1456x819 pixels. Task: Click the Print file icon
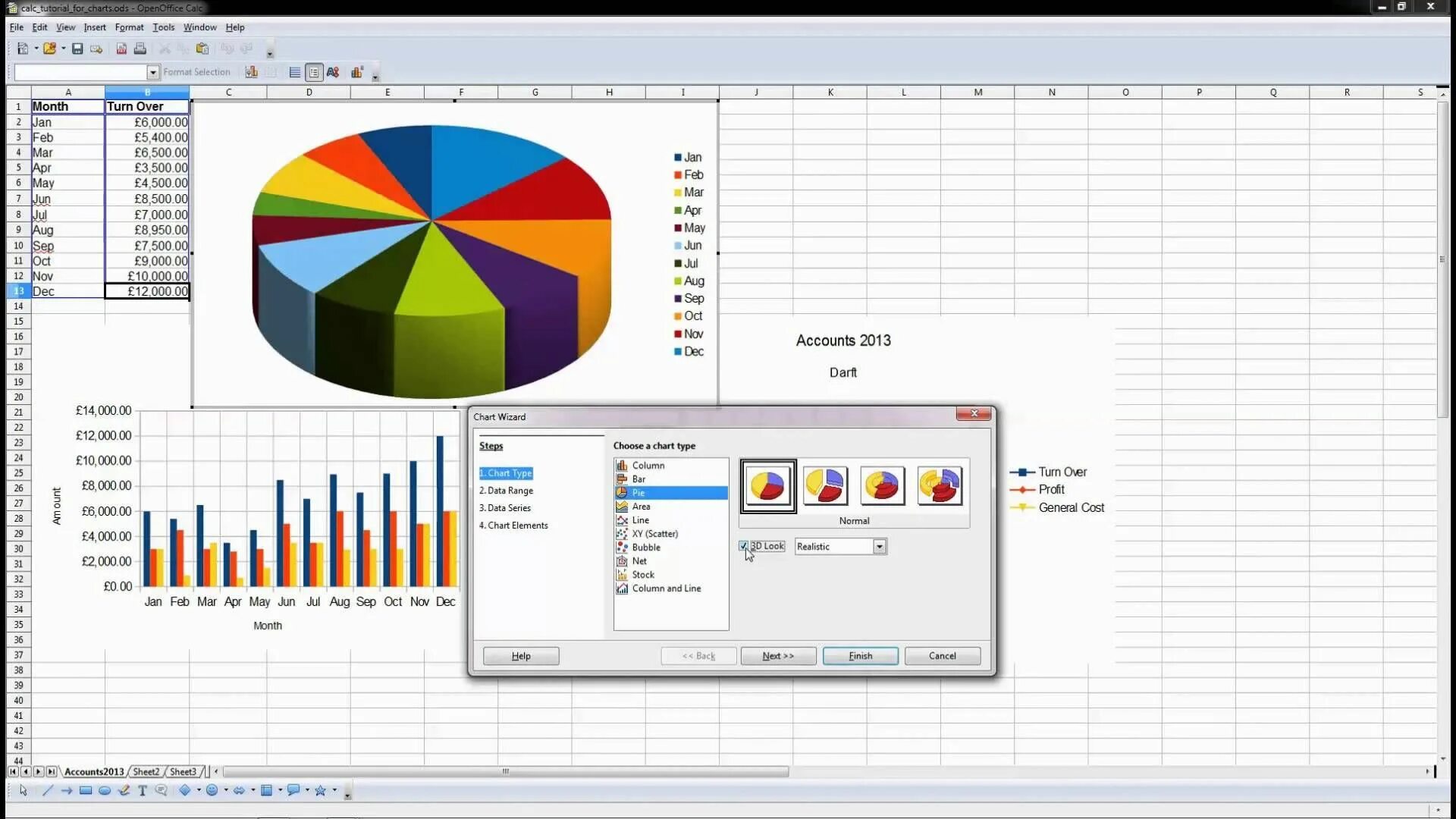pos(140,49)
